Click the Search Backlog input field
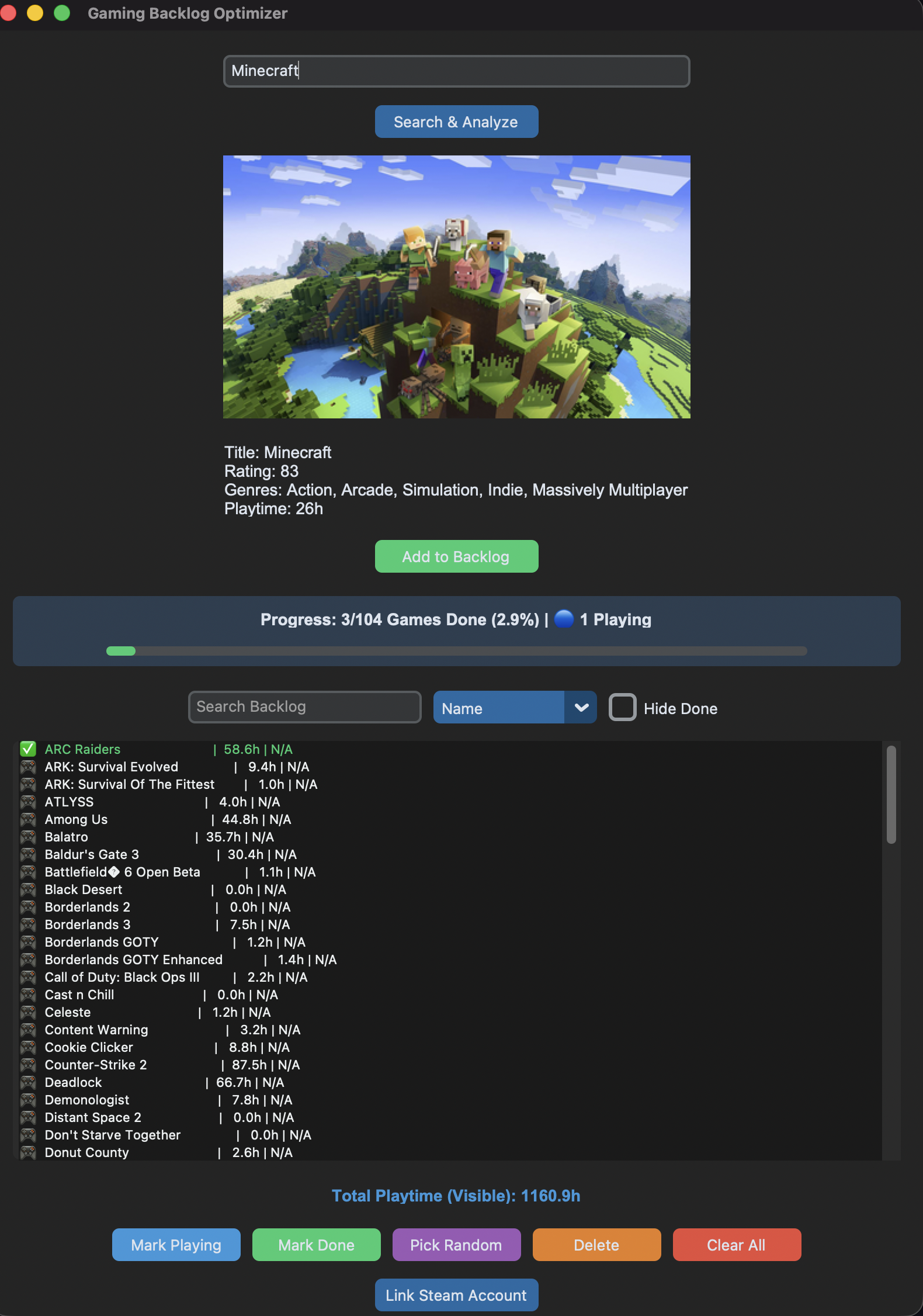This screenshot has height=1316, width=923. (304, 707)
